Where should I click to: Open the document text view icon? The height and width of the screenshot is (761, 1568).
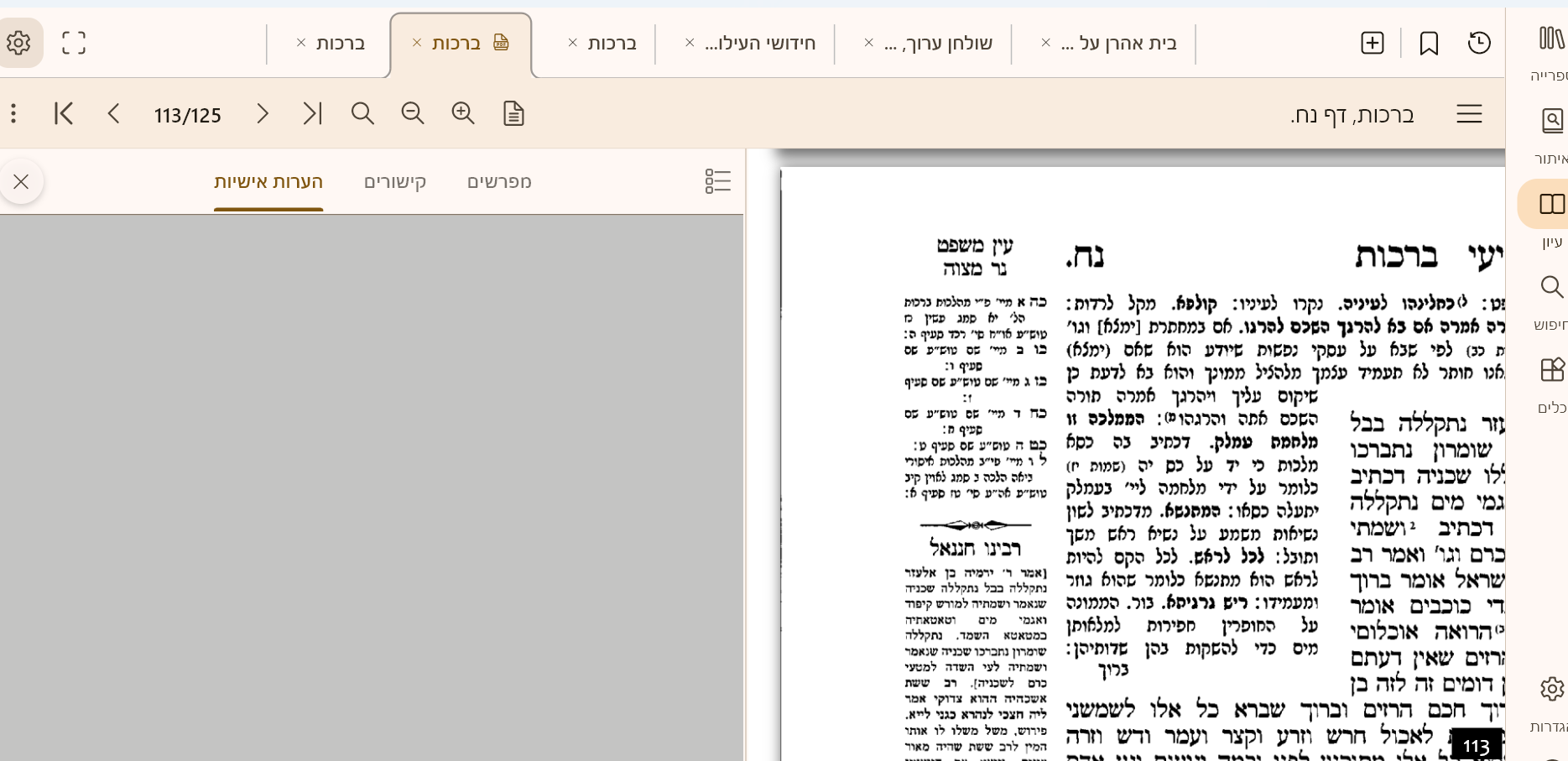[x=513, y=113]
